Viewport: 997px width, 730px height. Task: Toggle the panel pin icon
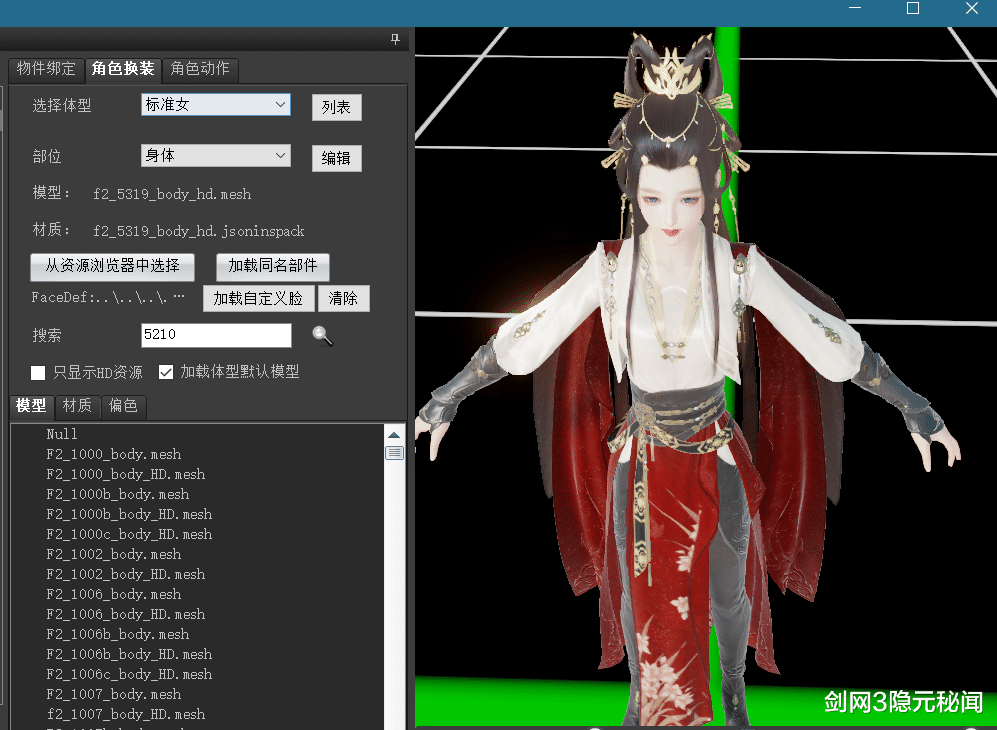coord(395,39)
